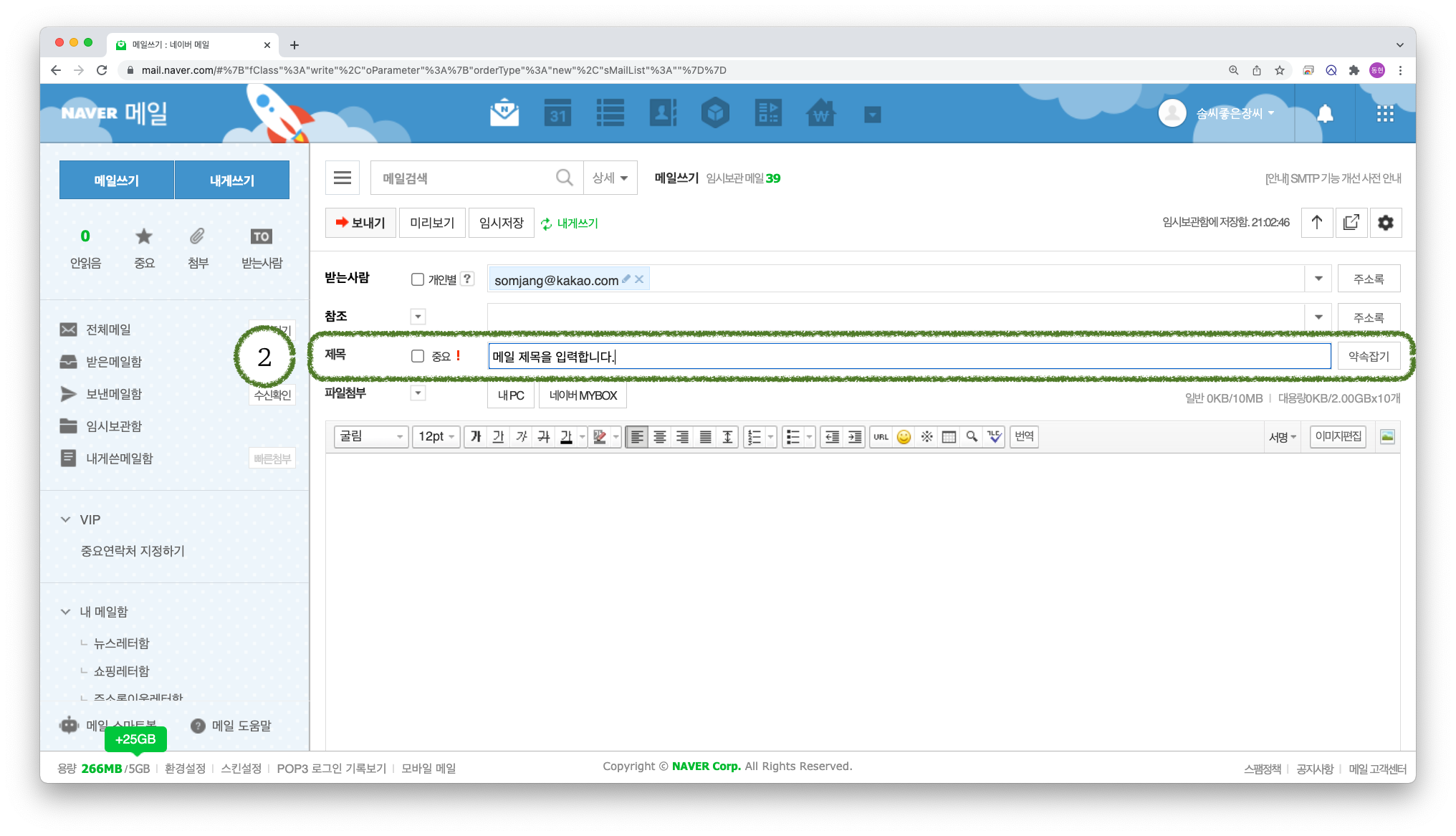
Task: Click the 보내기 send button
Action: (360, 223)
